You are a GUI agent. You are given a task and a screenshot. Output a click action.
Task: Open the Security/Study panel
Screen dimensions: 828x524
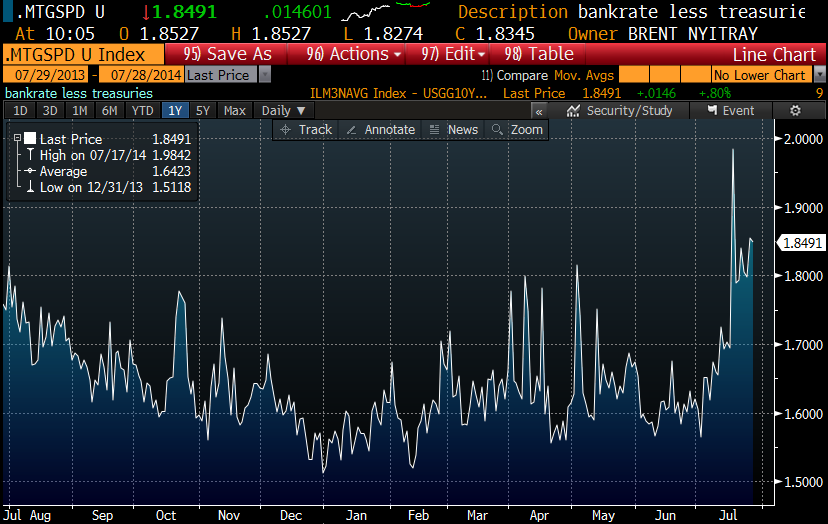(x=619, y=111)
